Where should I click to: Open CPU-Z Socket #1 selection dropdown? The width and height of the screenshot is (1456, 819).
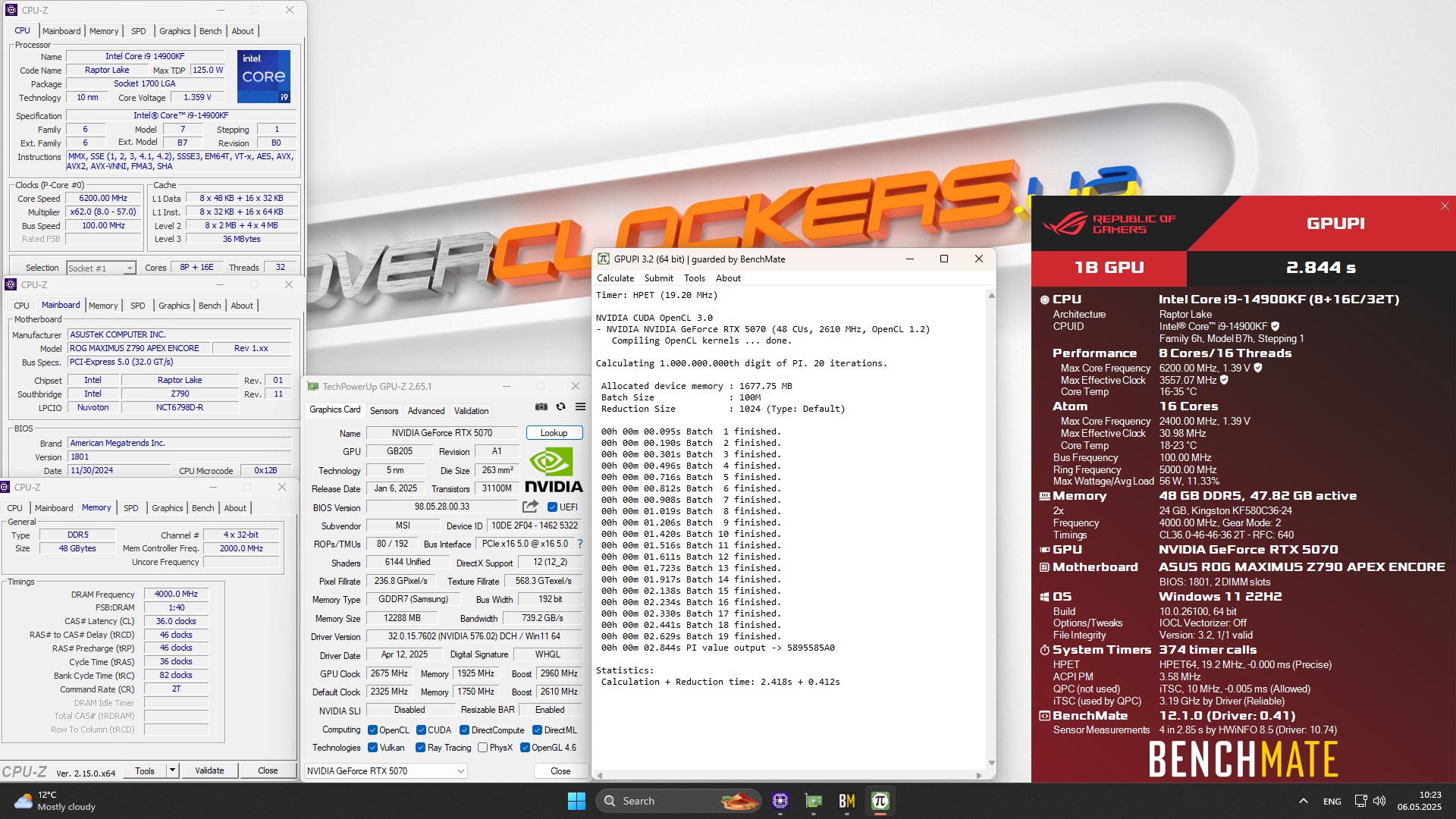(101, 268)
